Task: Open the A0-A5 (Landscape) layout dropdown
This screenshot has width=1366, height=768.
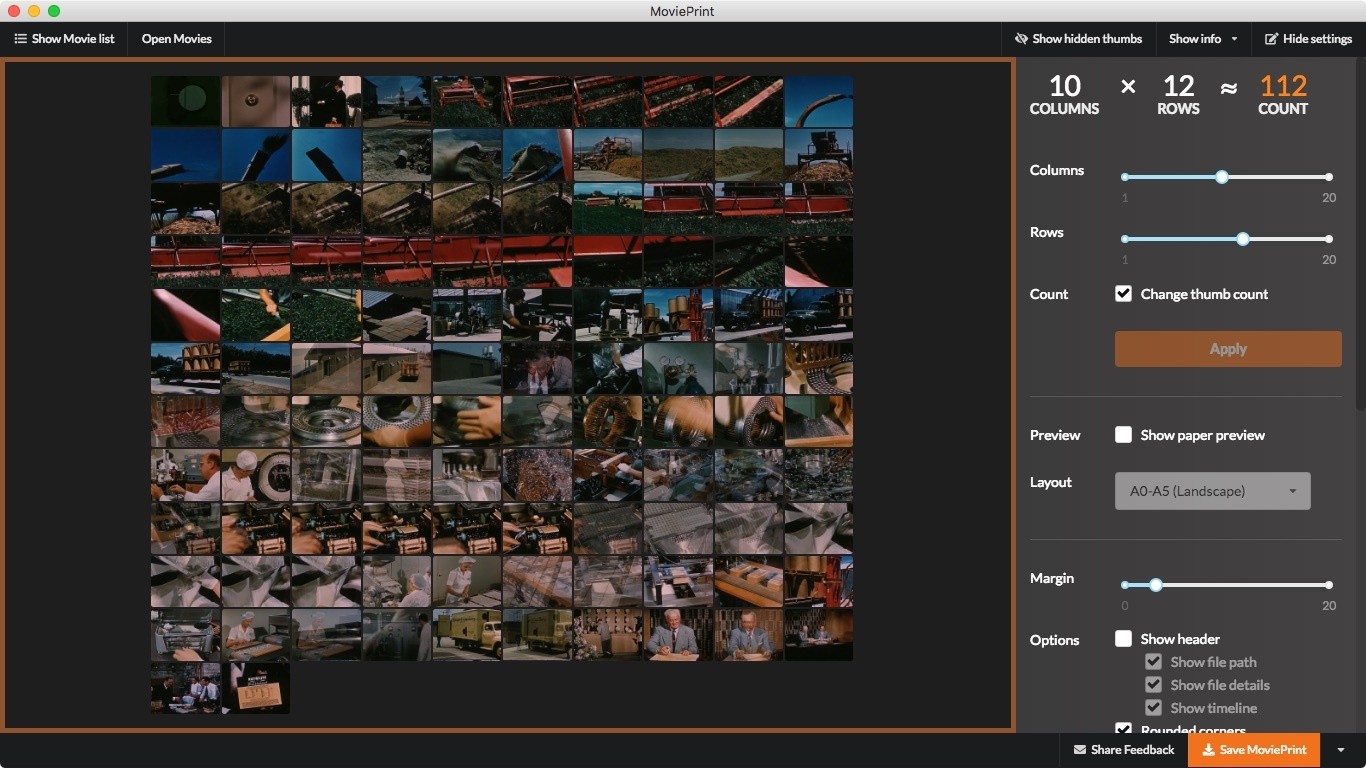Action: pyautogui.click(x=1212, y=491)
